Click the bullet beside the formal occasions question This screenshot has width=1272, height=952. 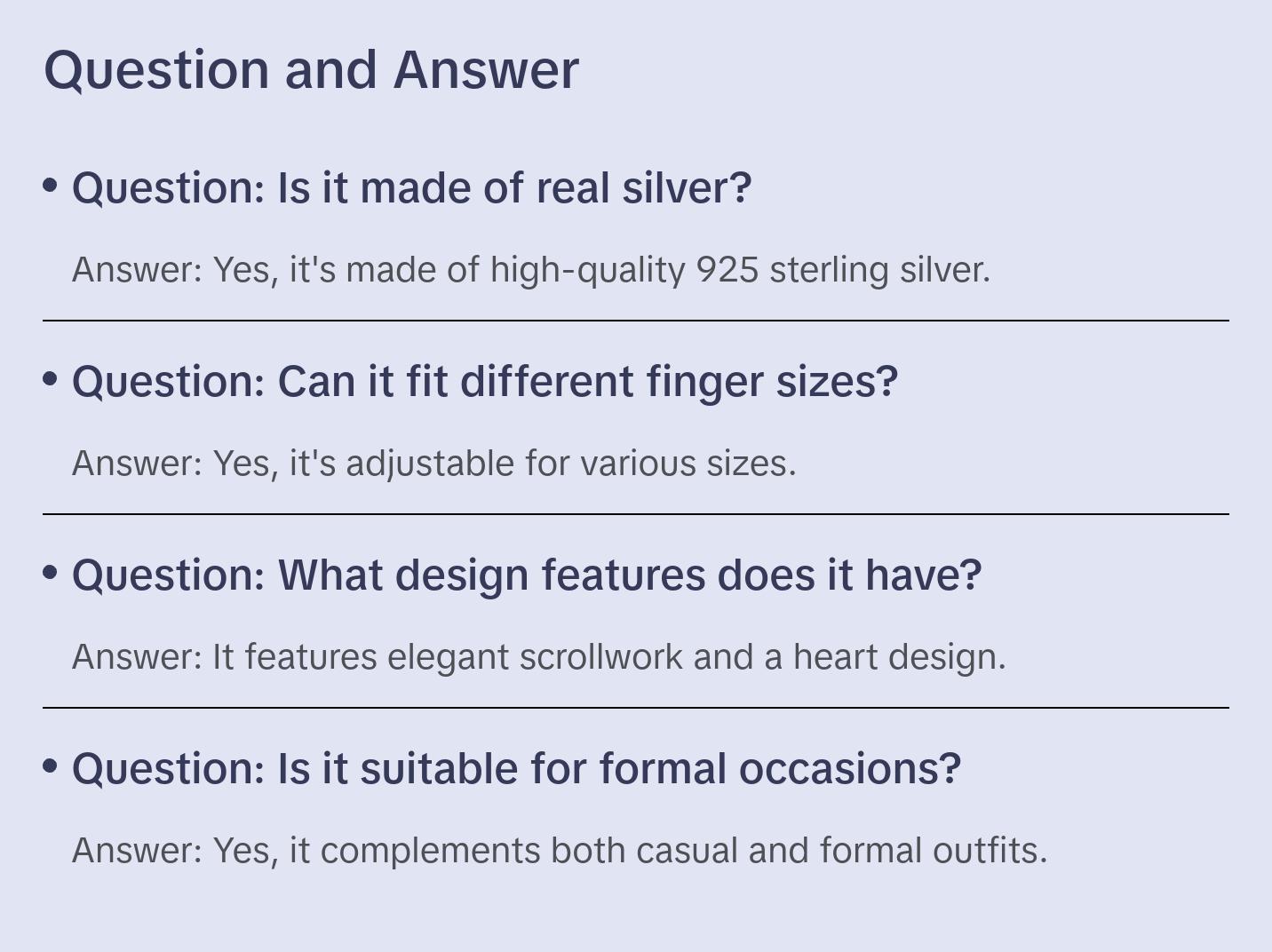(x=51, y=766)
